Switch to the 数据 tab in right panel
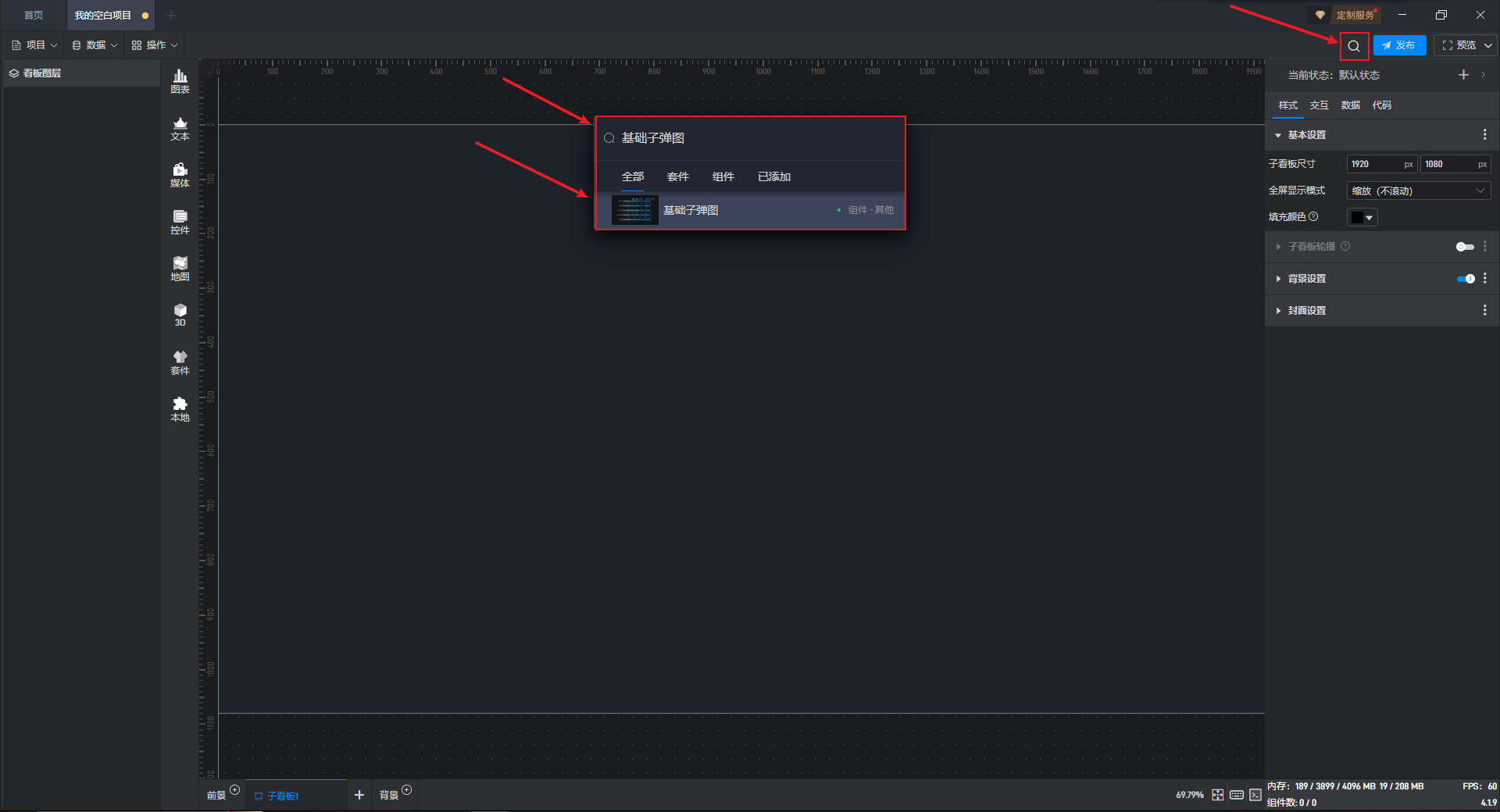Image resolution: width=1500 pixels, height=812 pixels. pyautogui.click(x=1350, y=105)
